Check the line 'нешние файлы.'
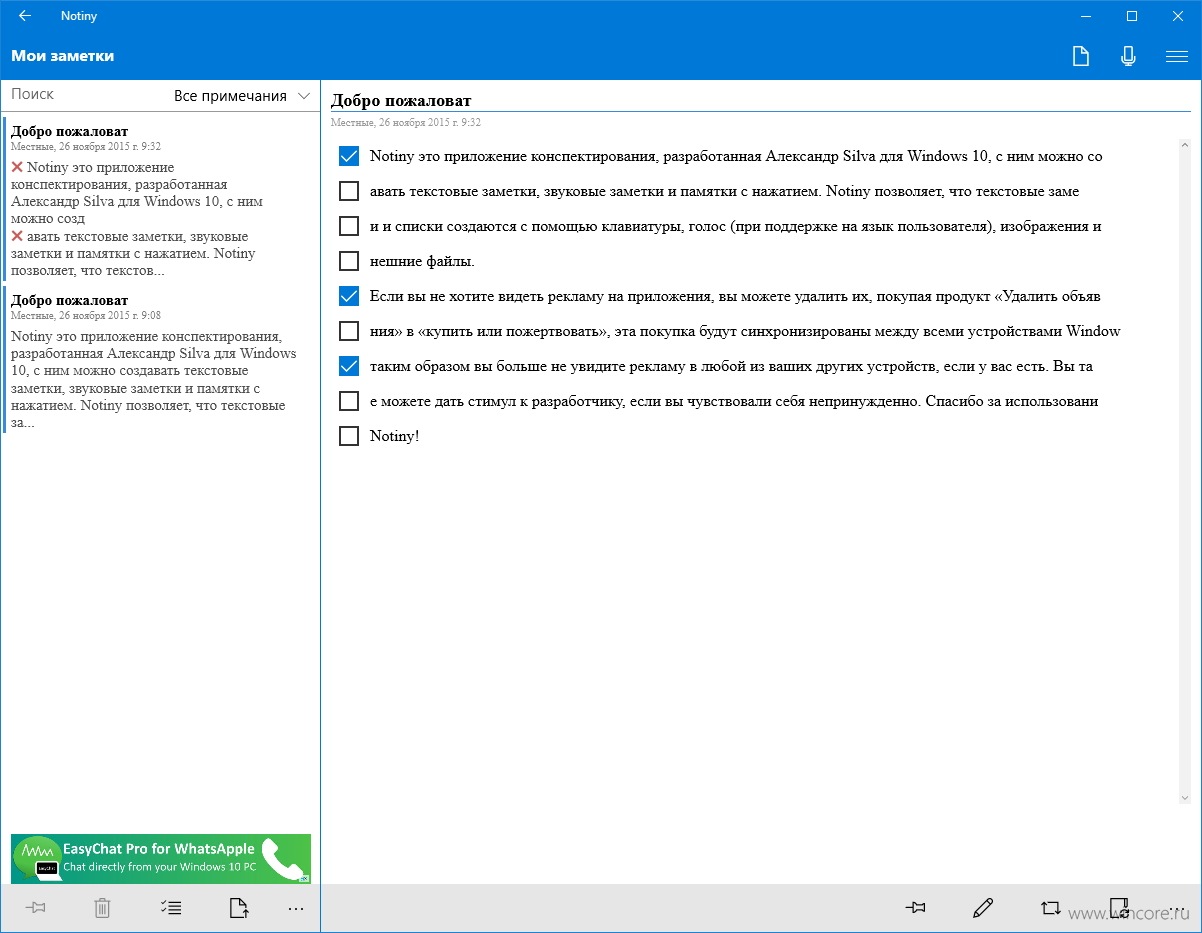Image resolution: width=1202 pixels, height=933 pixels. pyautogui.click(x=349, y=261)
